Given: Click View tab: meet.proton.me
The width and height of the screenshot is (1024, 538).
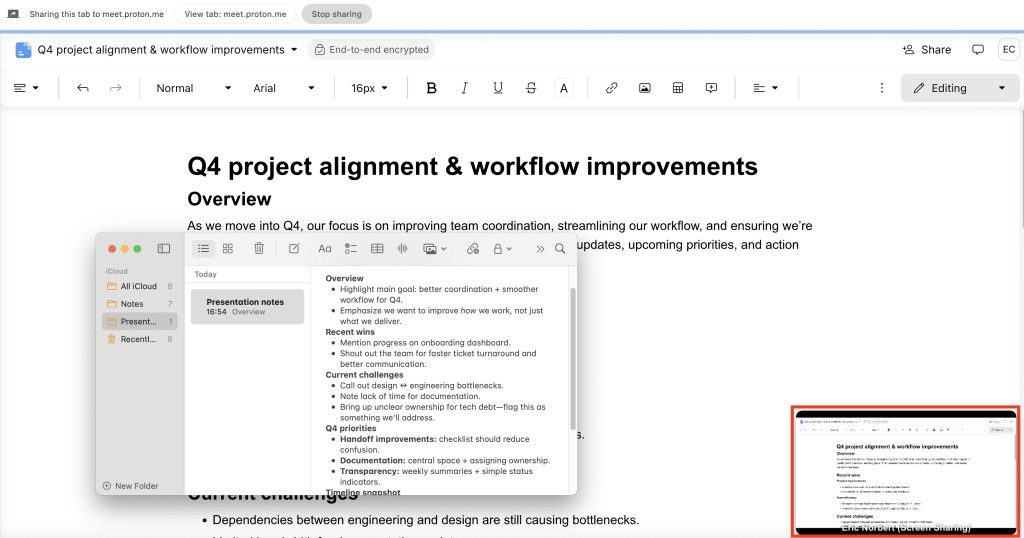Looking at the screenshot, I should pyautogui.click(x=235, y=14).
